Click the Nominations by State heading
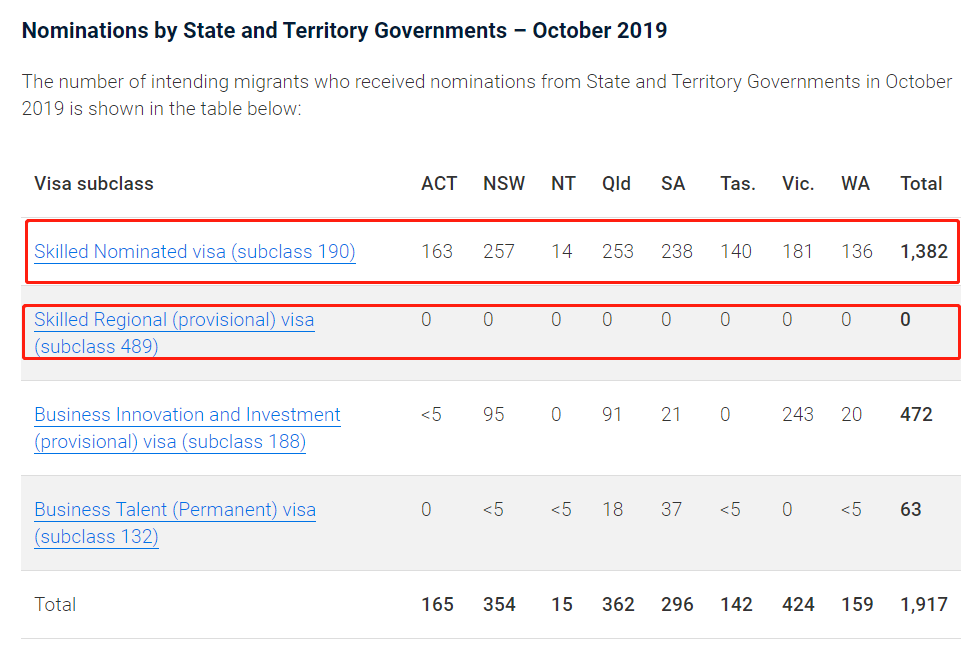The image size is (977, 647). point(344,30)
